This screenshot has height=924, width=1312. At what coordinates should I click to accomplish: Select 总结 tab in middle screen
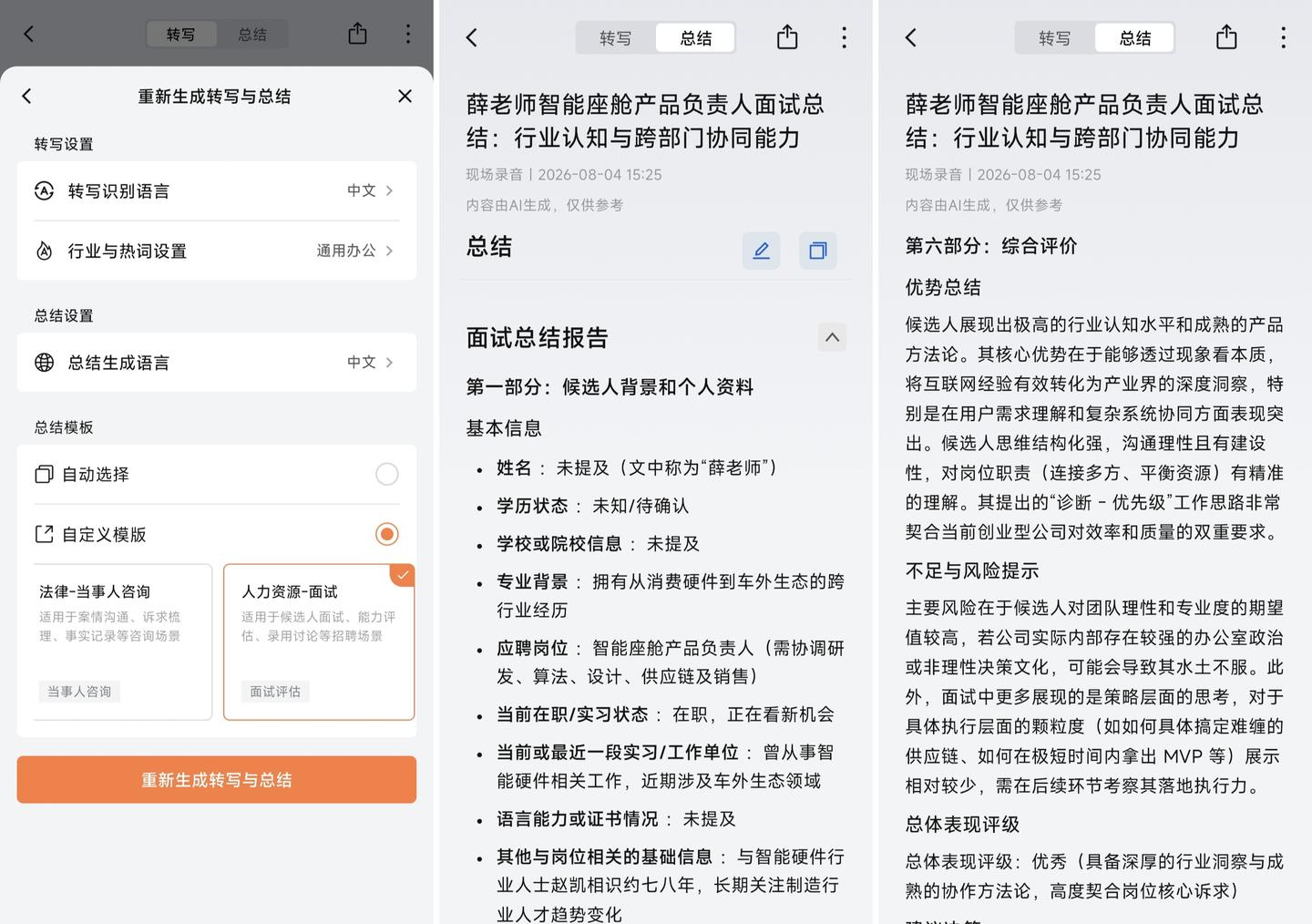695,38
